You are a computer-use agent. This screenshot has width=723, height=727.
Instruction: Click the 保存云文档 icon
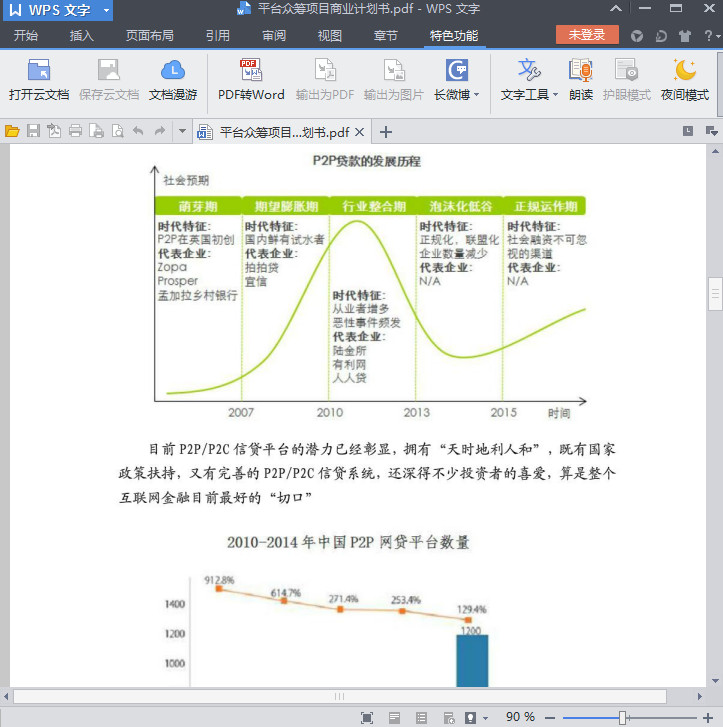click(x=109, y=70)
